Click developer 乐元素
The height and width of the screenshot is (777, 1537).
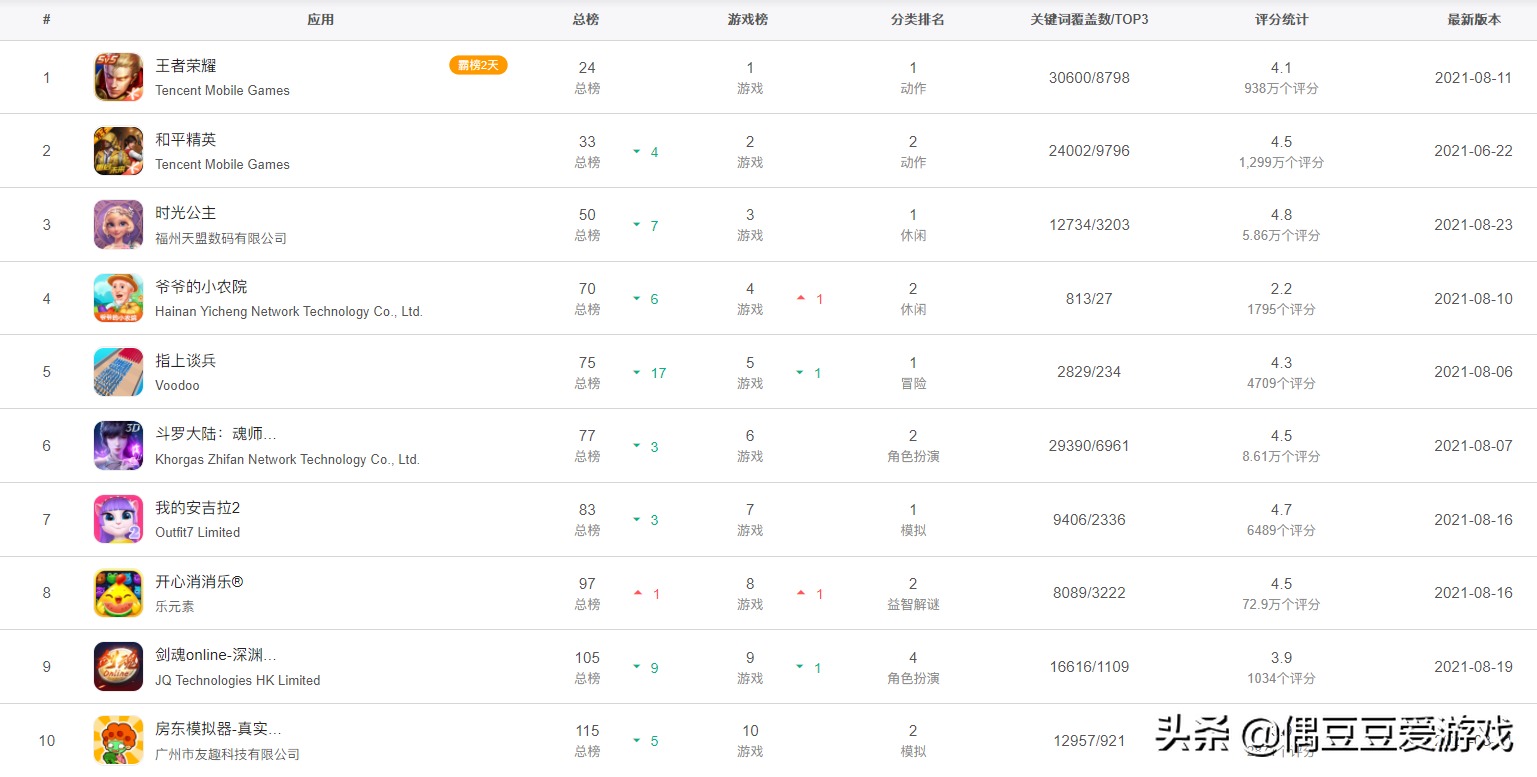pyautogui.click(x=175, y=607)
